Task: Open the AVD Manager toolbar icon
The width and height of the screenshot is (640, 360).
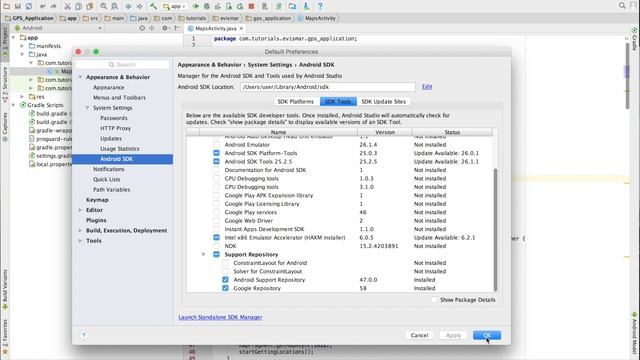Action: click(x=265, y=6)
